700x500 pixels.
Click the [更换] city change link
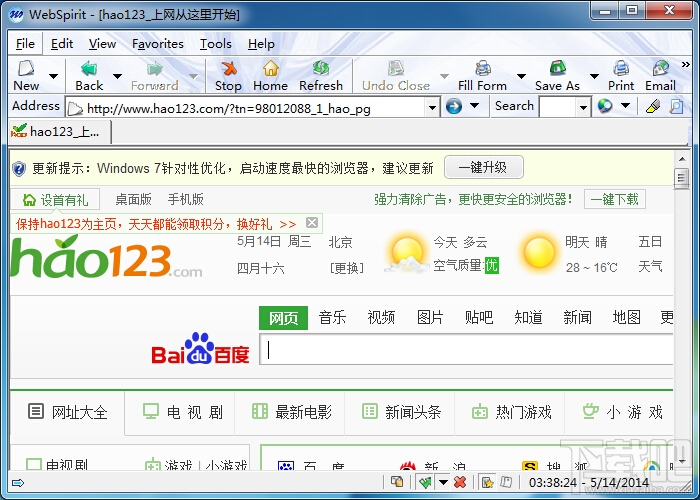(346, 268)
